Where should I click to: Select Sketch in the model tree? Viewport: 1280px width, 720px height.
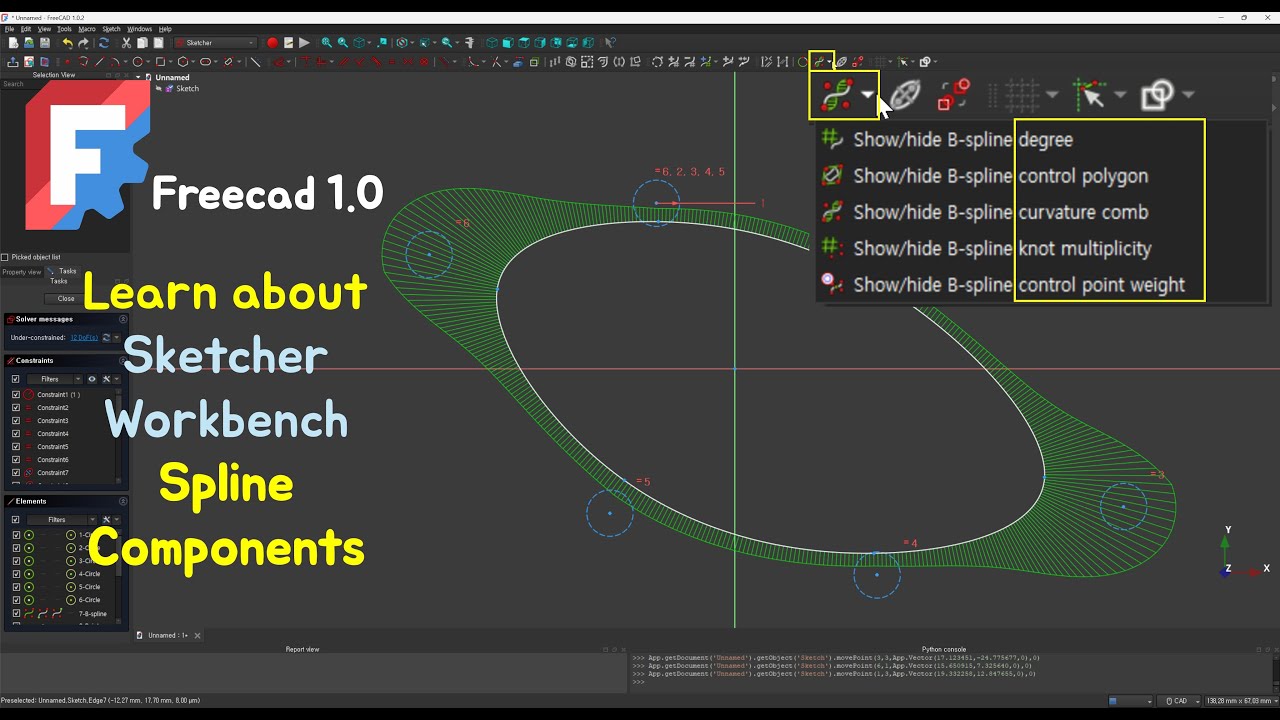tap(187, 89)
